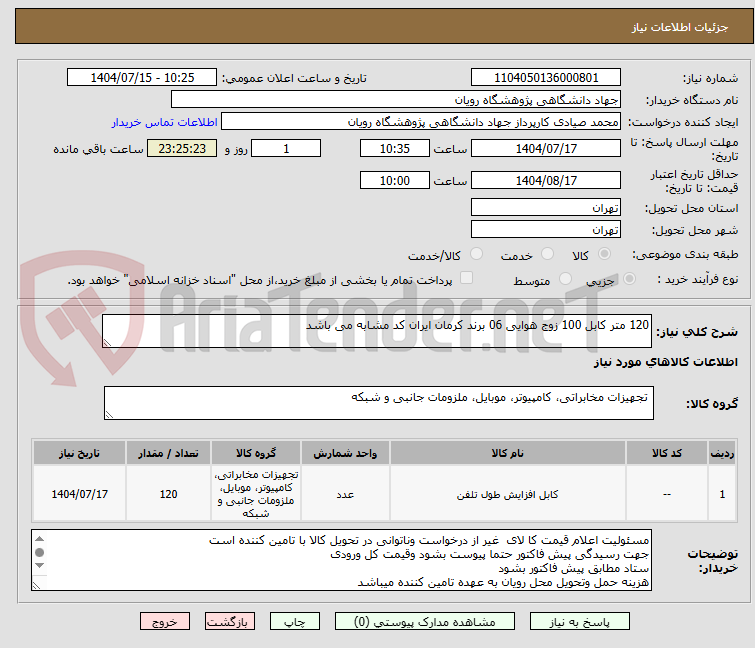The image size is (755, 648).
Task: Click the گروه کالا table column header
Action: [x=256, y=453]
